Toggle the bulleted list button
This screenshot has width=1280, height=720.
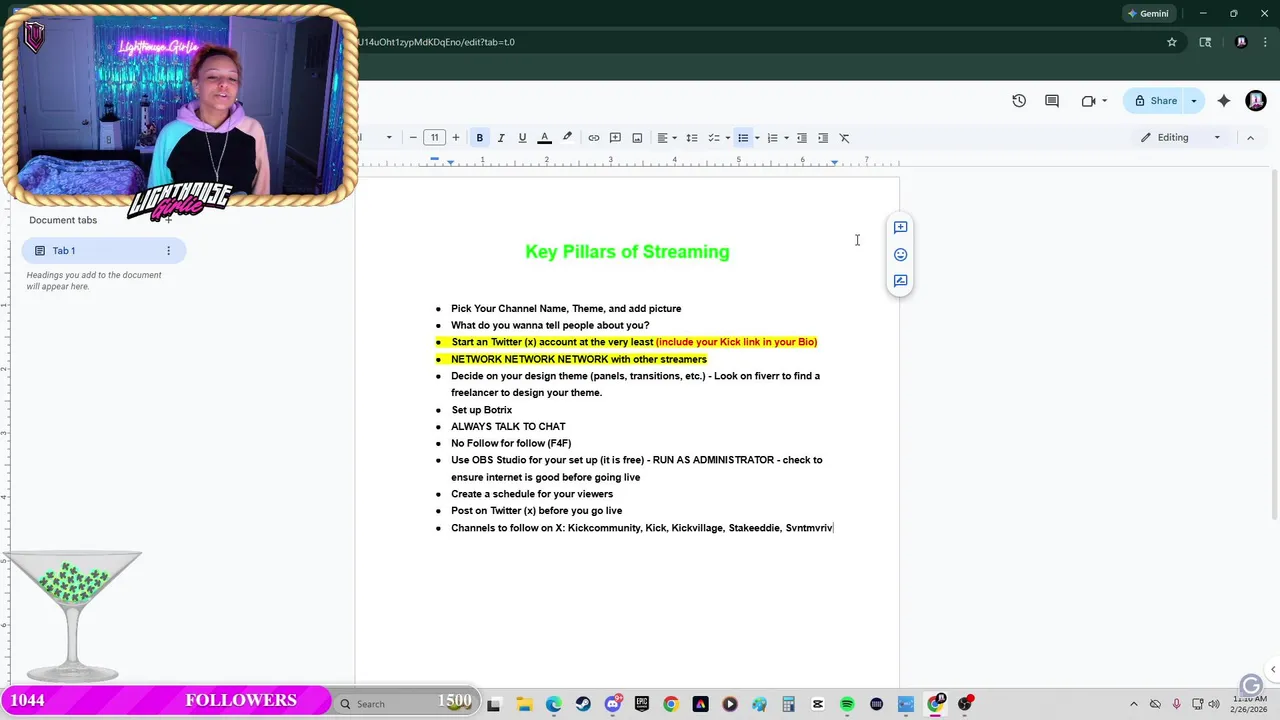[743, 138]
